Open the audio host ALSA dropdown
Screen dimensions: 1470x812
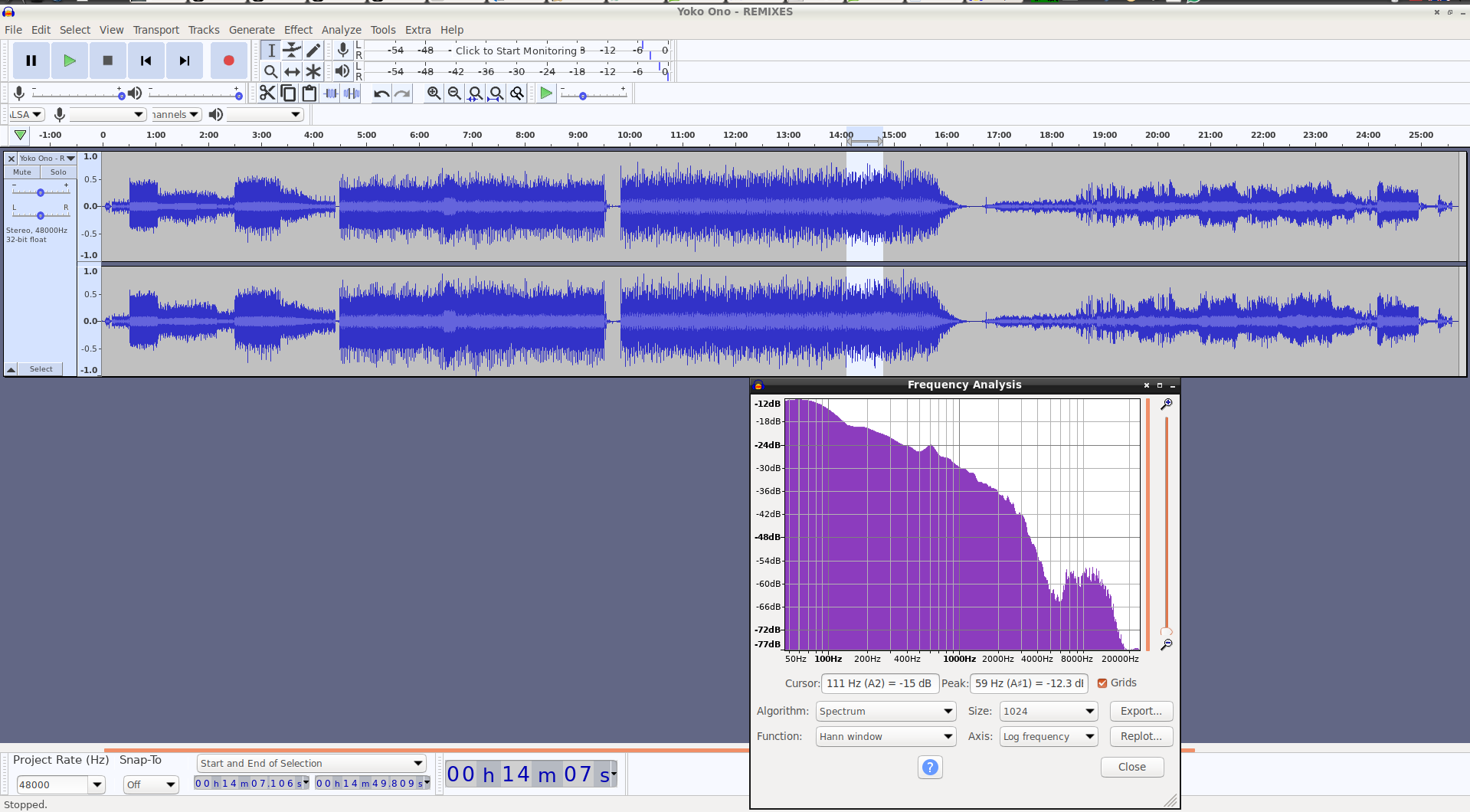pos(27,114)
